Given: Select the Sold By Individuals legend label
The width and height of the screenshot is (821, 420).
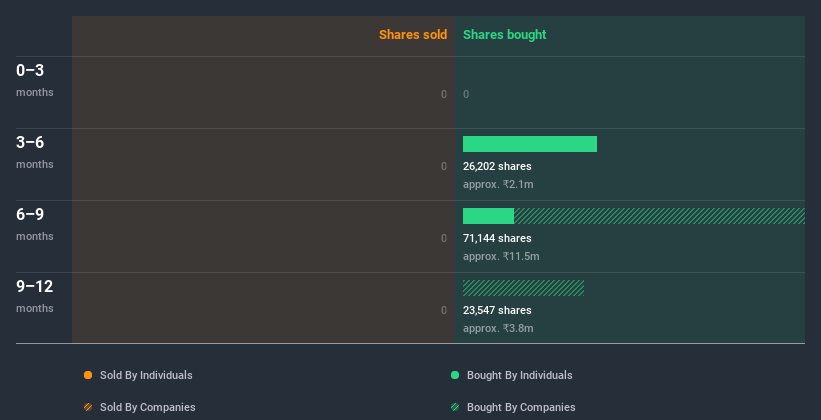Looking at the screenshot, I should tap(146, 375).
